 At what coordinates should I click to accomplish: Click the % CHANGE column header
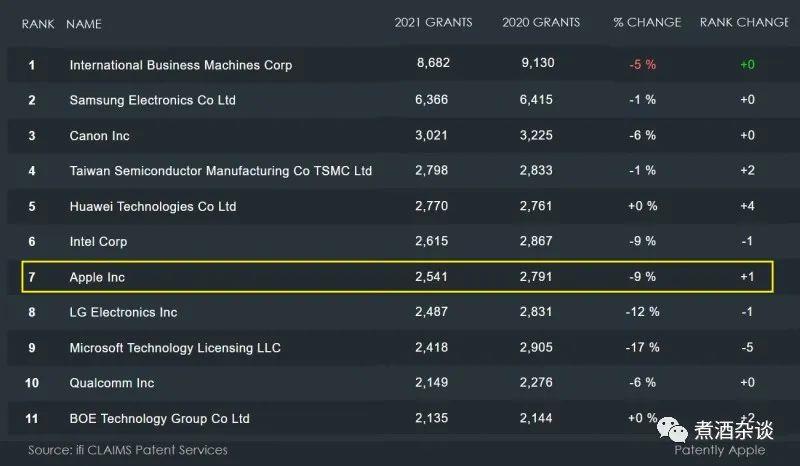click(x=647, y=22)
